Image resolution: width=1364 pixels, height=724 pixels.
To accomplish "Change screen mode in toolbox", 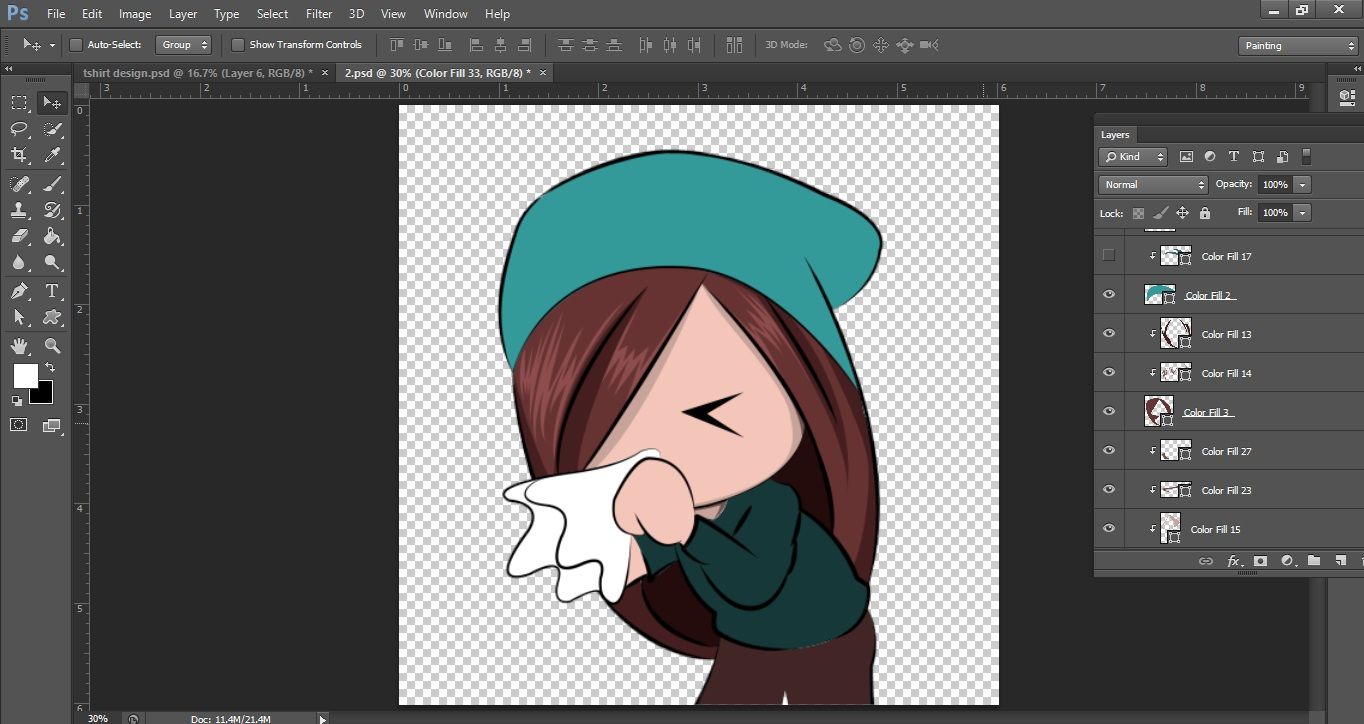I will click(52, 425).
